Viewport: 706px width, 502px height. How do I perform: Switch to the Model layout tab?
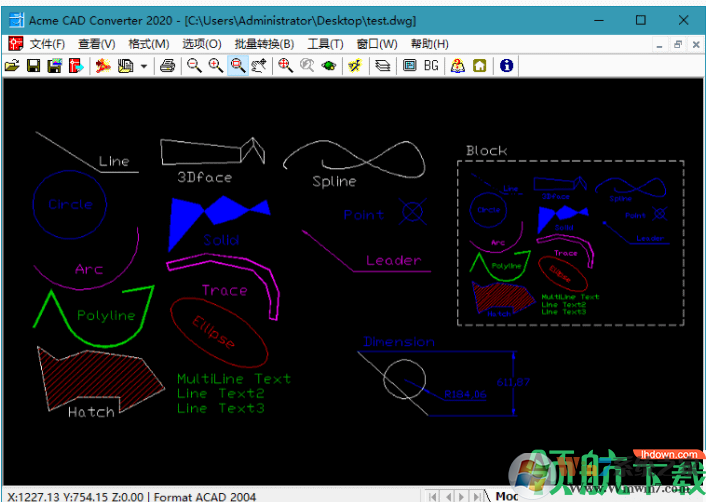coord(506,496)
